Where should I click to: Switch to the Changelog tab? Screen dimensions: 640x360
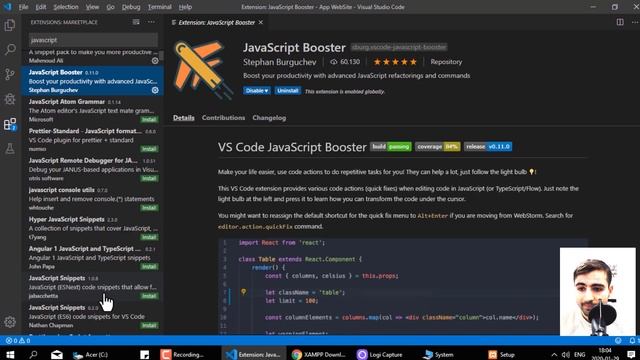[269, 118]
